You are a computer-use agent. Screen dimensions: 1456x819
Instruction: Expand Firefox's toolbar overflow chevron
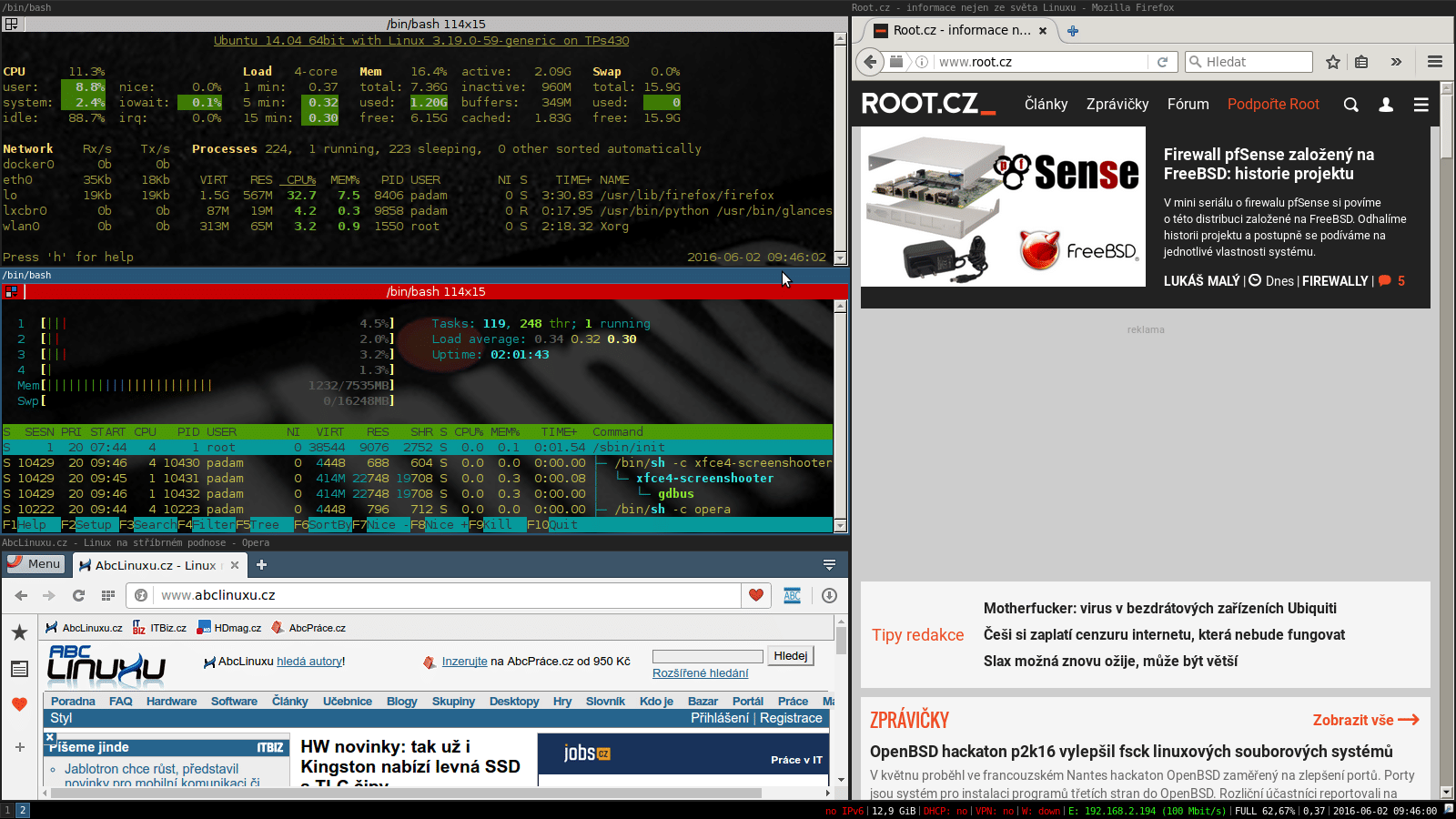click(1396, 62)
